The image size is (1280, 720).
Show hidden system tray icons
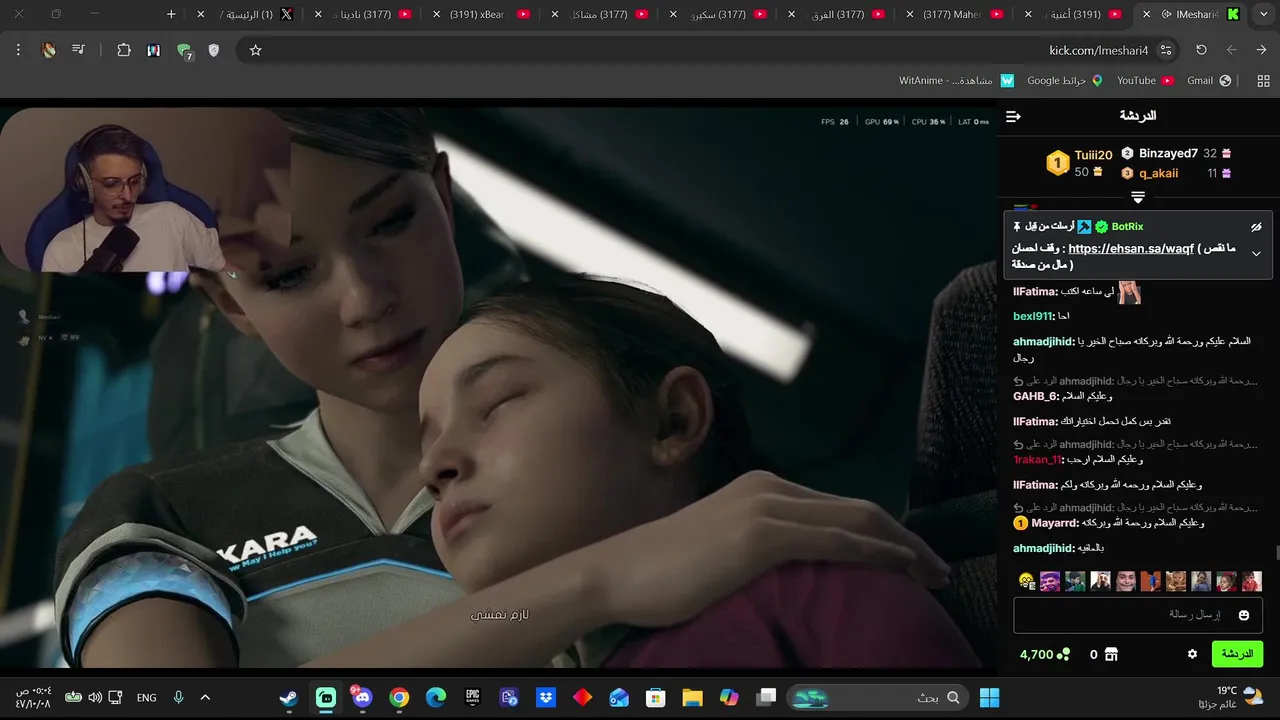205,697
